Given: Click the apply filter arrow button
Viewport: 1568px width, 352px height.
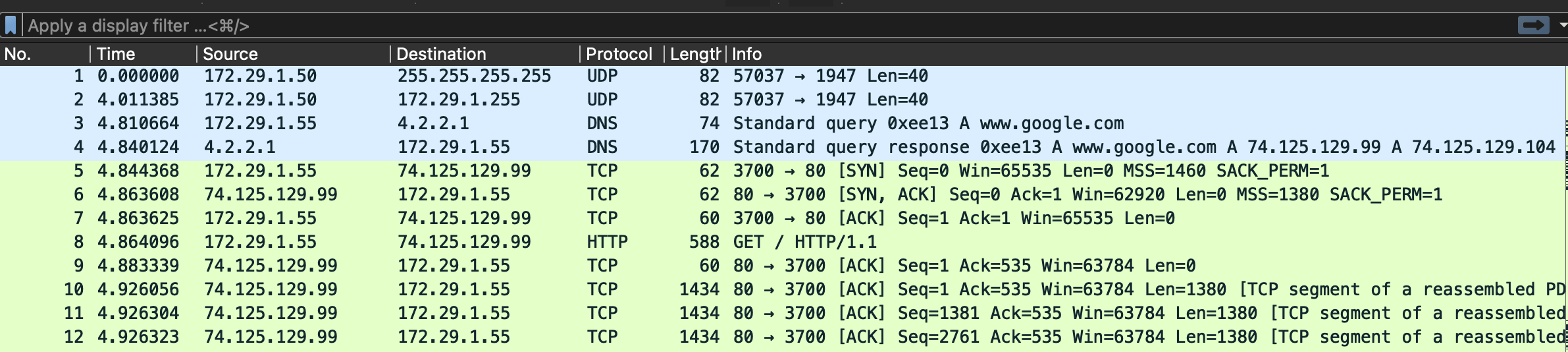Looking at the screenshot, I should [1533, 26].
